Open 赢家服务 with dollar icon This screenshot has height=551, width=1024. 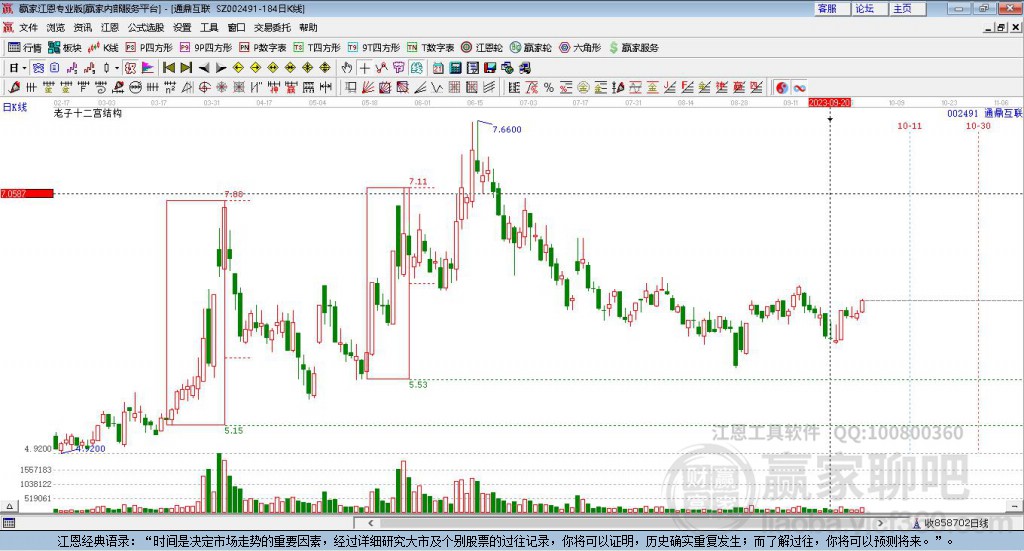tap(634, 48)
